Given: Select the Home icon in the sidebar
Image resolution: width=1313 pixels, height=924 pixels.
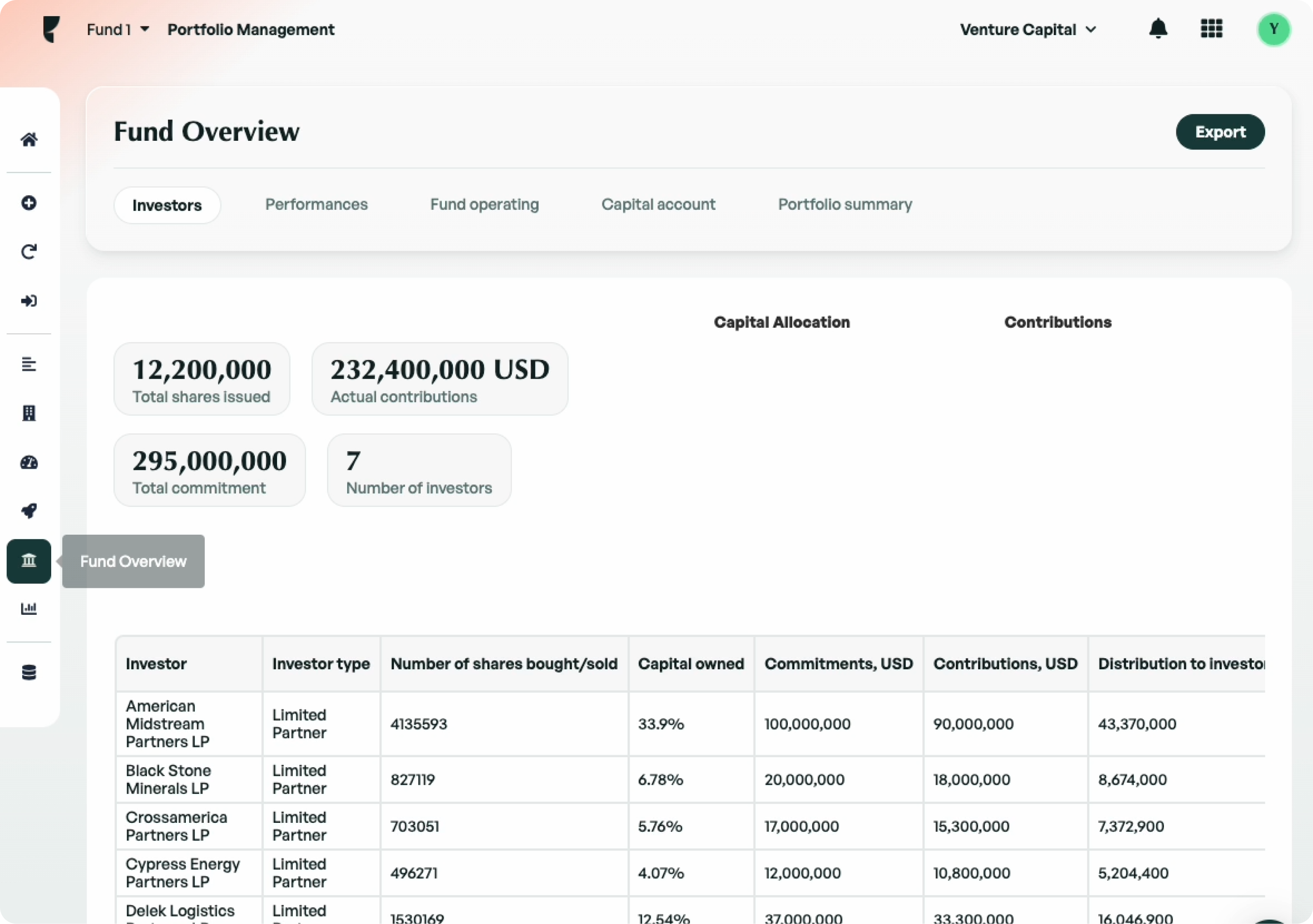Looking at the screenshot, I should [x=29, y=140].
